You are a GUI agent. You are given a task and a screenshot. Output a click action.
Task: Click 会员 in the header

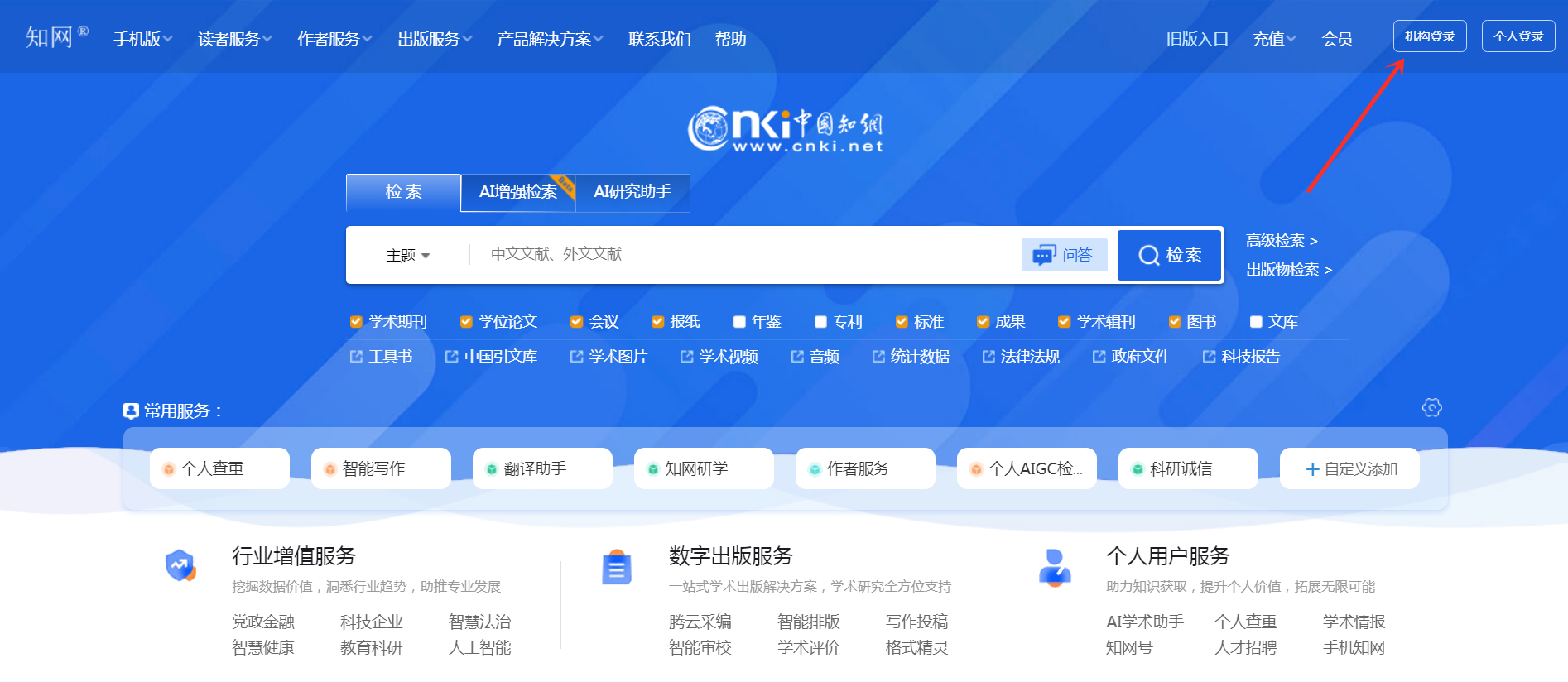click(1337, 39)
